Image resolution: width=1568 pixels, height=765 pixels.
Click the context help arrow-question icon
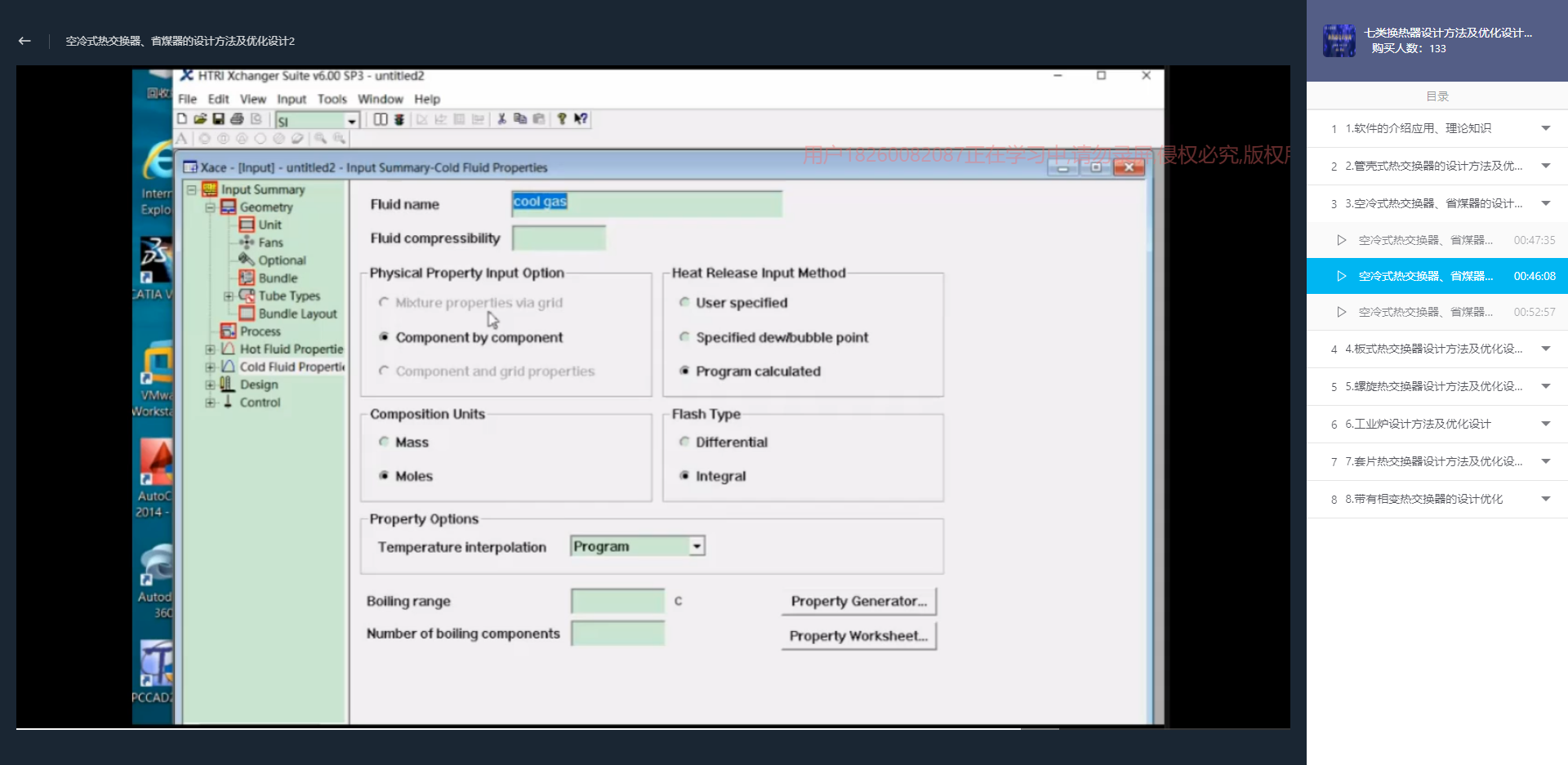[581, 119]
